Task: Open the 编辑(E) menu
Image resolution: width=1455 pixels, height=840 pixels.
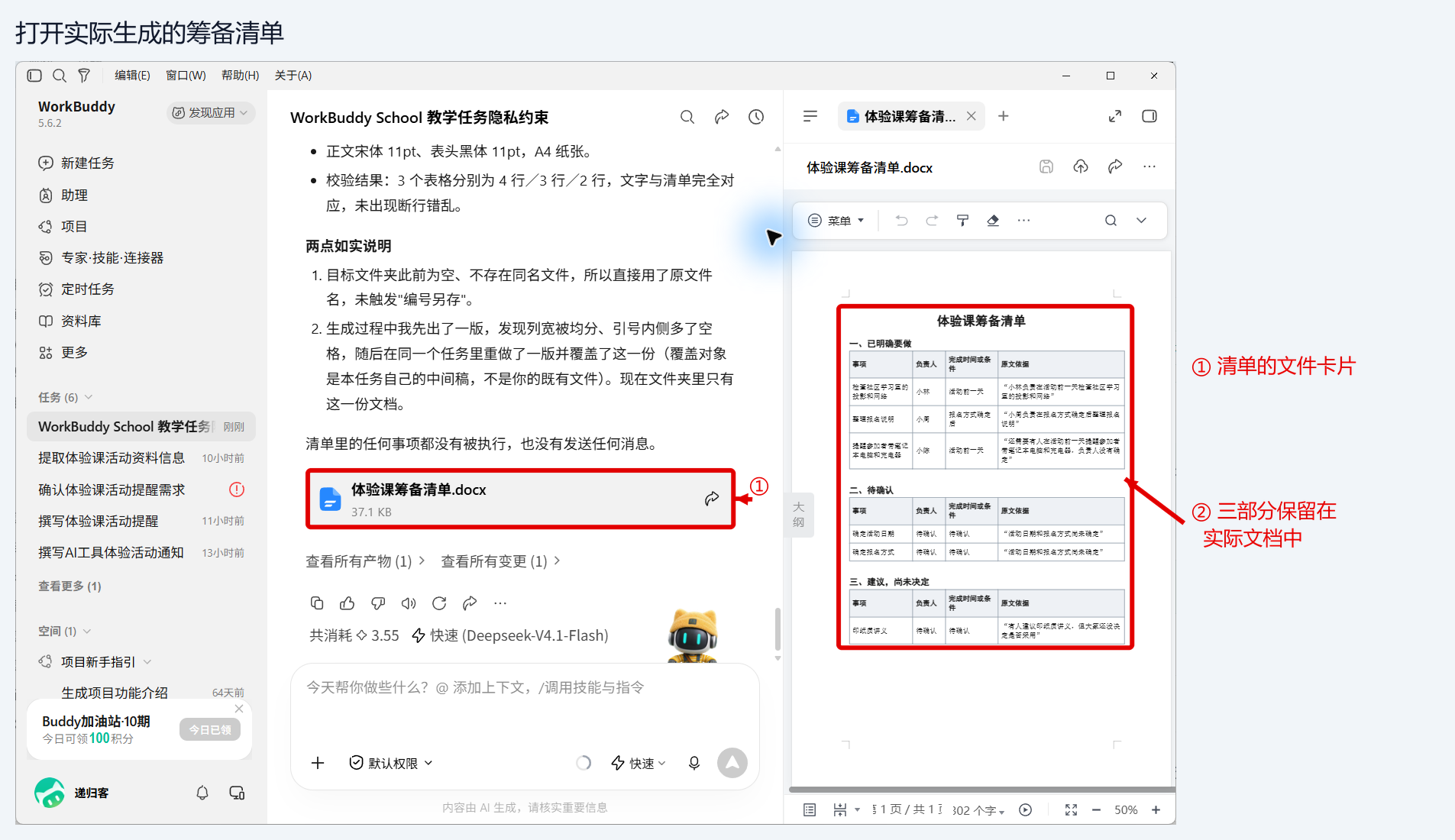Action: (x=132, y=76)
